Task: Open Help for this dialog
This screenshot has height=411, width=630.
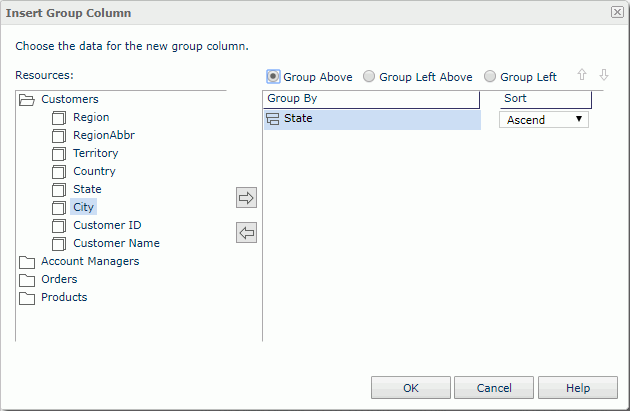Action: [x=578, y=388]
